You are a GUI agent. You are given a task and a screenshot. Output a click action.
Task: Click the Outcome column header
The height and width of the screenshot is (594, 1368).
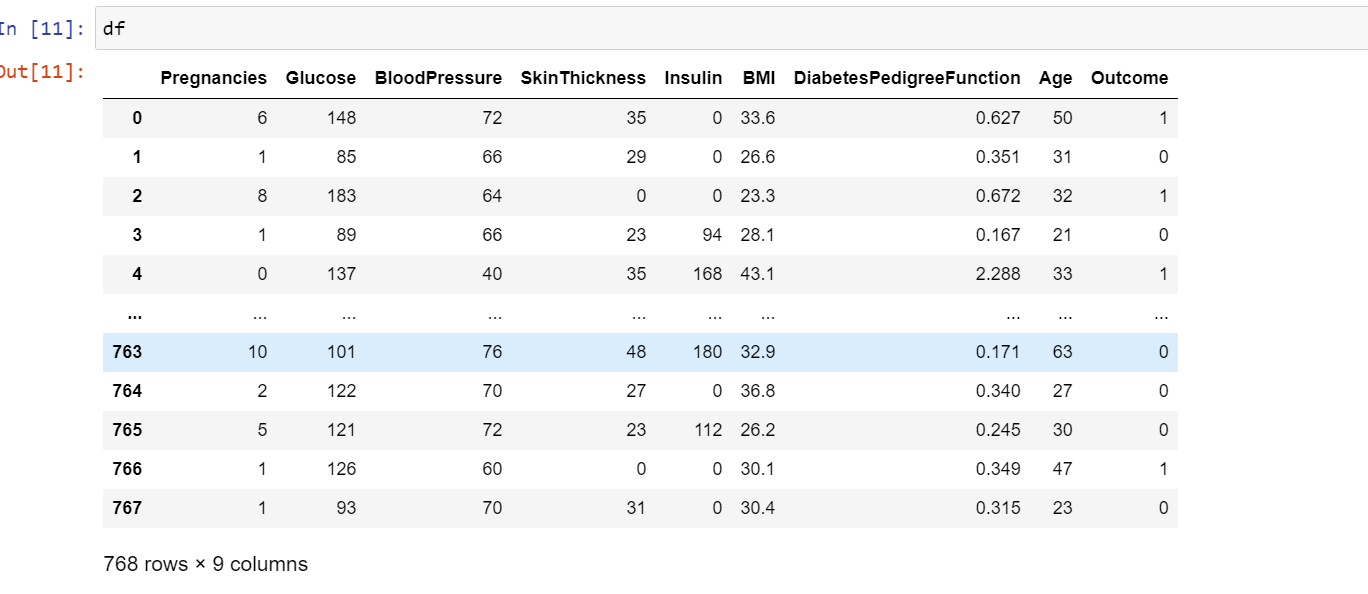[x=1130, y=78]
